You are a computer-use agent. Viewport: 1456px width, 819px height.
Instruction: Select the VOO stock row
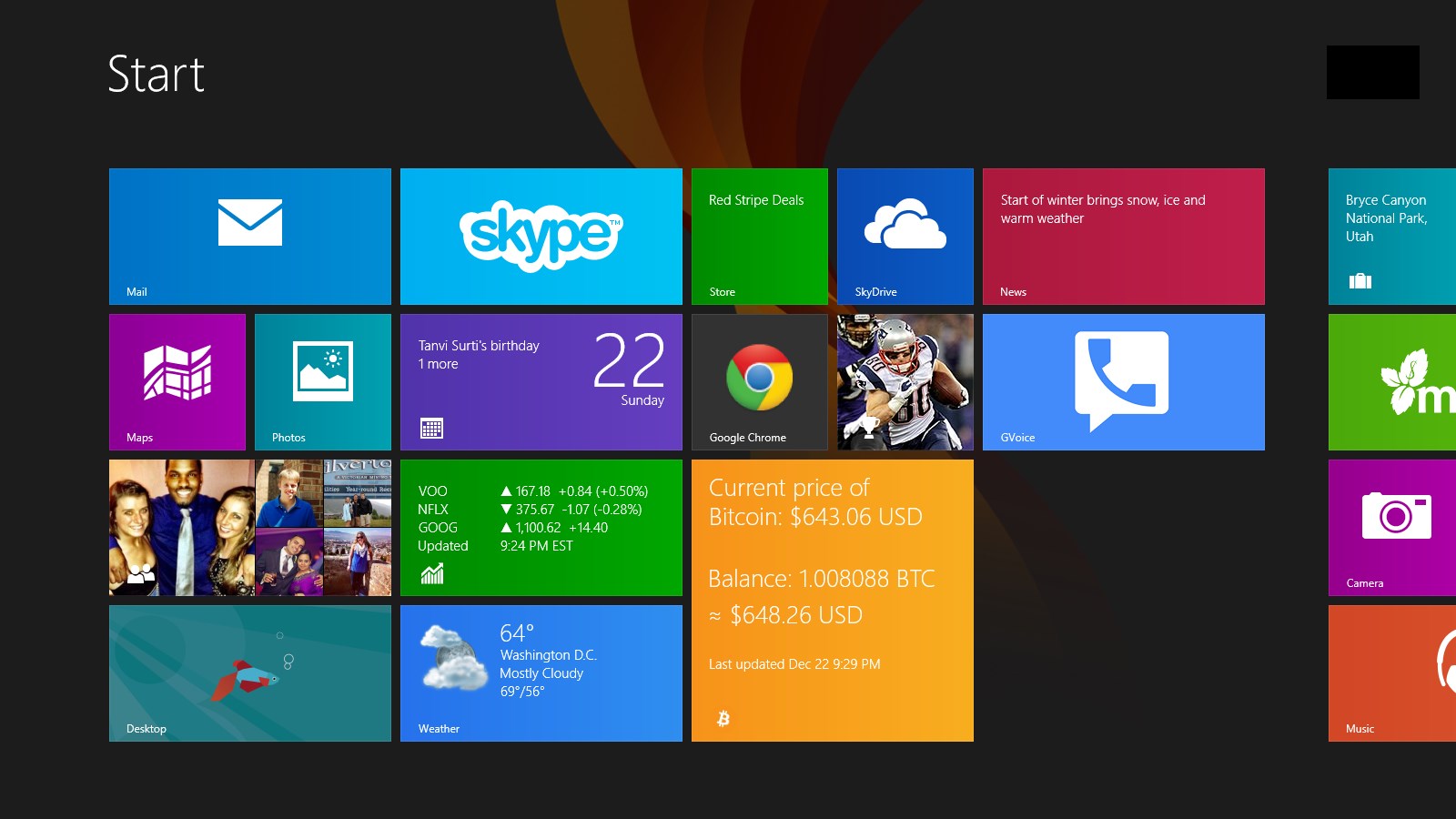533,491
